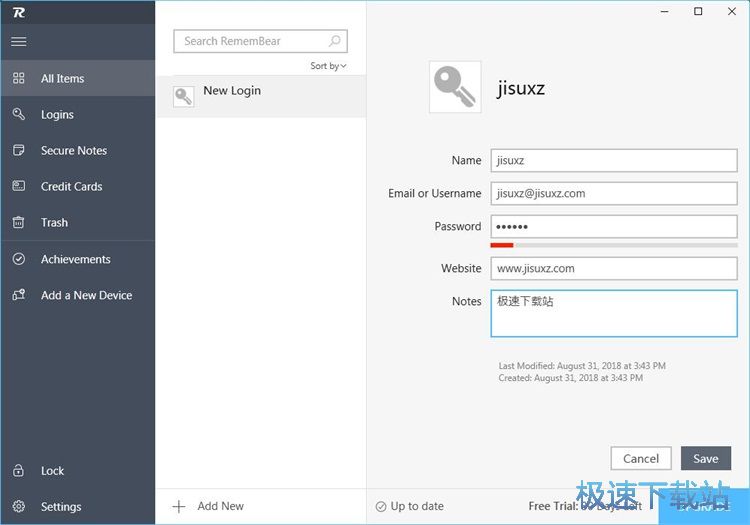Image resolution: width=750 pixels, height=525 pixels.
Task: Click the Lock padlock icon
Action: pos(19,470)
